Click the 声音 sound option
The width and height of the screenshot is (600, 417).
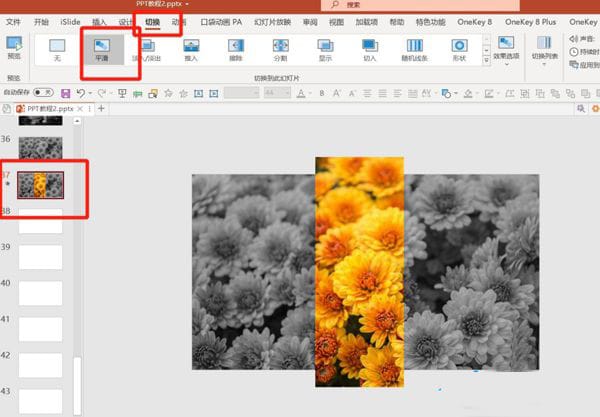pos(582,39)
